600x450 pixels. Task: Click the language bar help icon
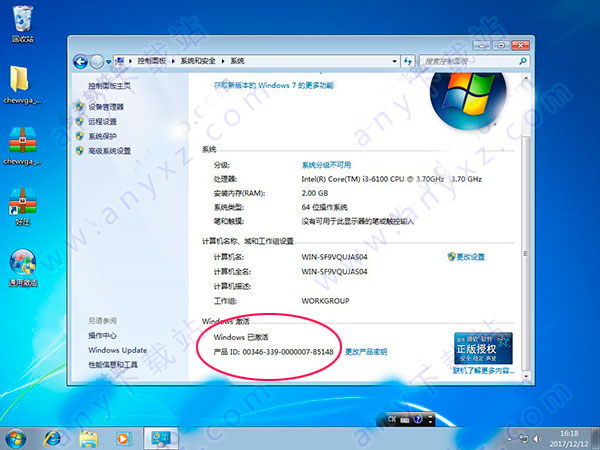coord(418,419)
